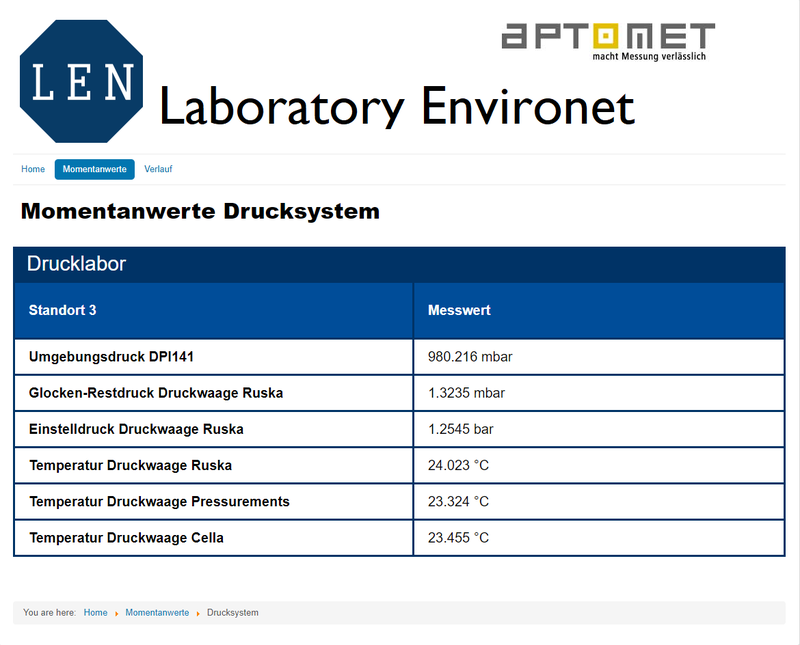Click the Drucksystem breadcrumb text
Viewport: 800px width, 645px height.
[x=232, y=613]
